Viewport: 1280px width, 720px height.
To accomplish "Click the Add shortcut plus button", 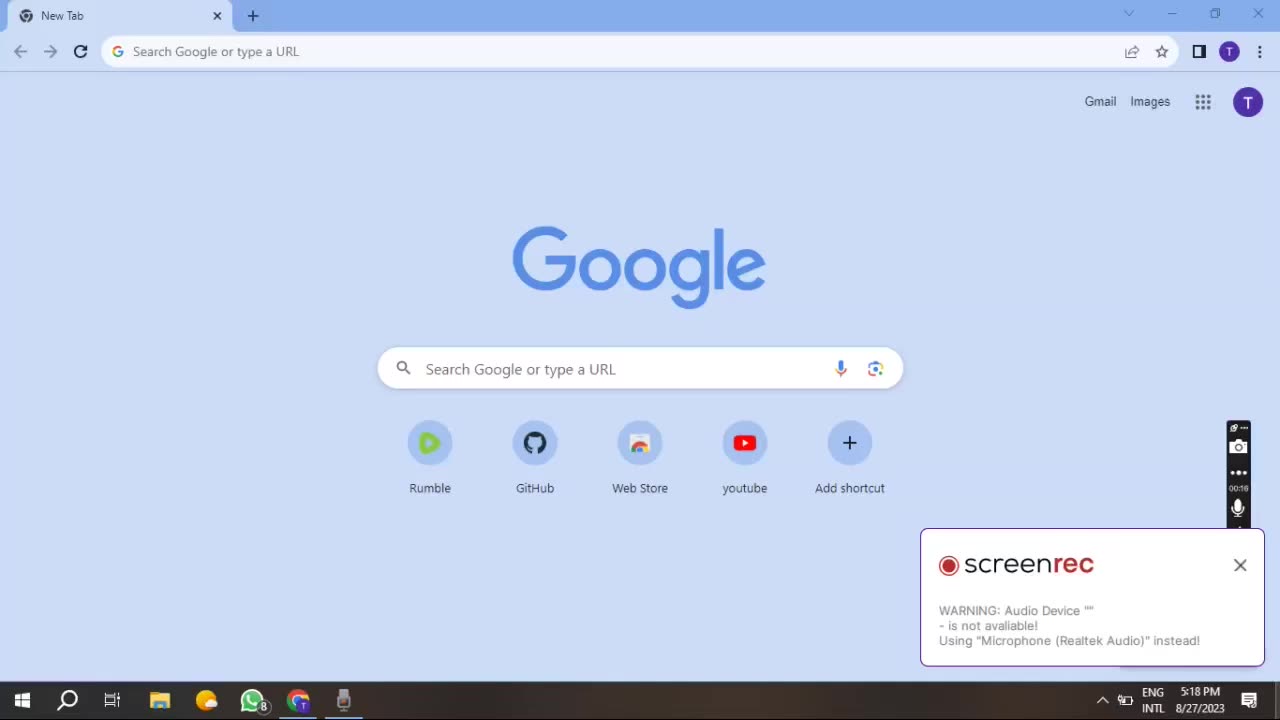I will [850, 443].
